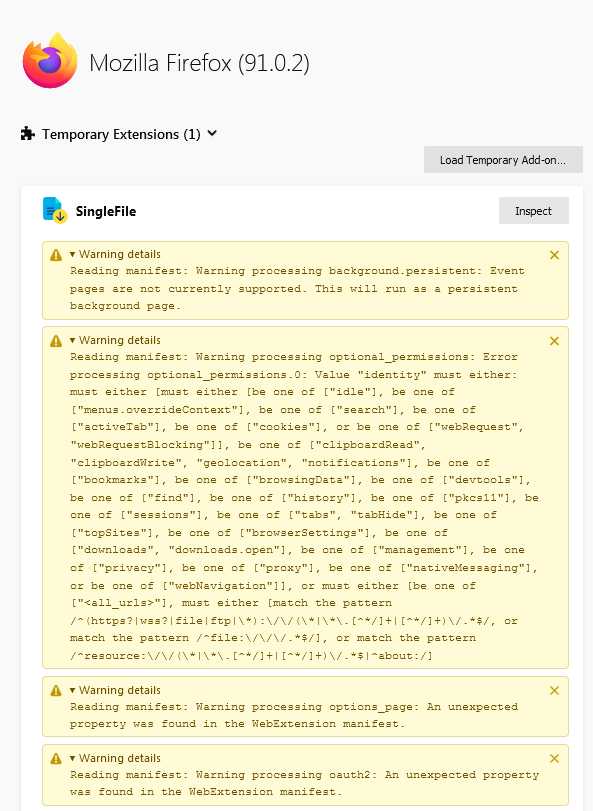593x811 pixels.
Task: Click the Load Temporary Add-on button
Action: coord(503,160)
